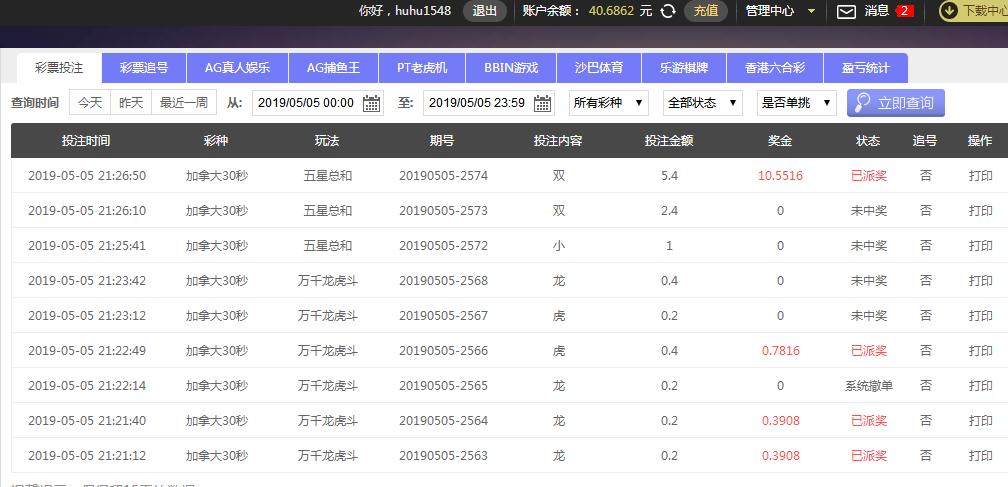Click 打印 for issue 20190505-2568
The width and height of the screenshot is (1008, 487).
click(980, 281)
